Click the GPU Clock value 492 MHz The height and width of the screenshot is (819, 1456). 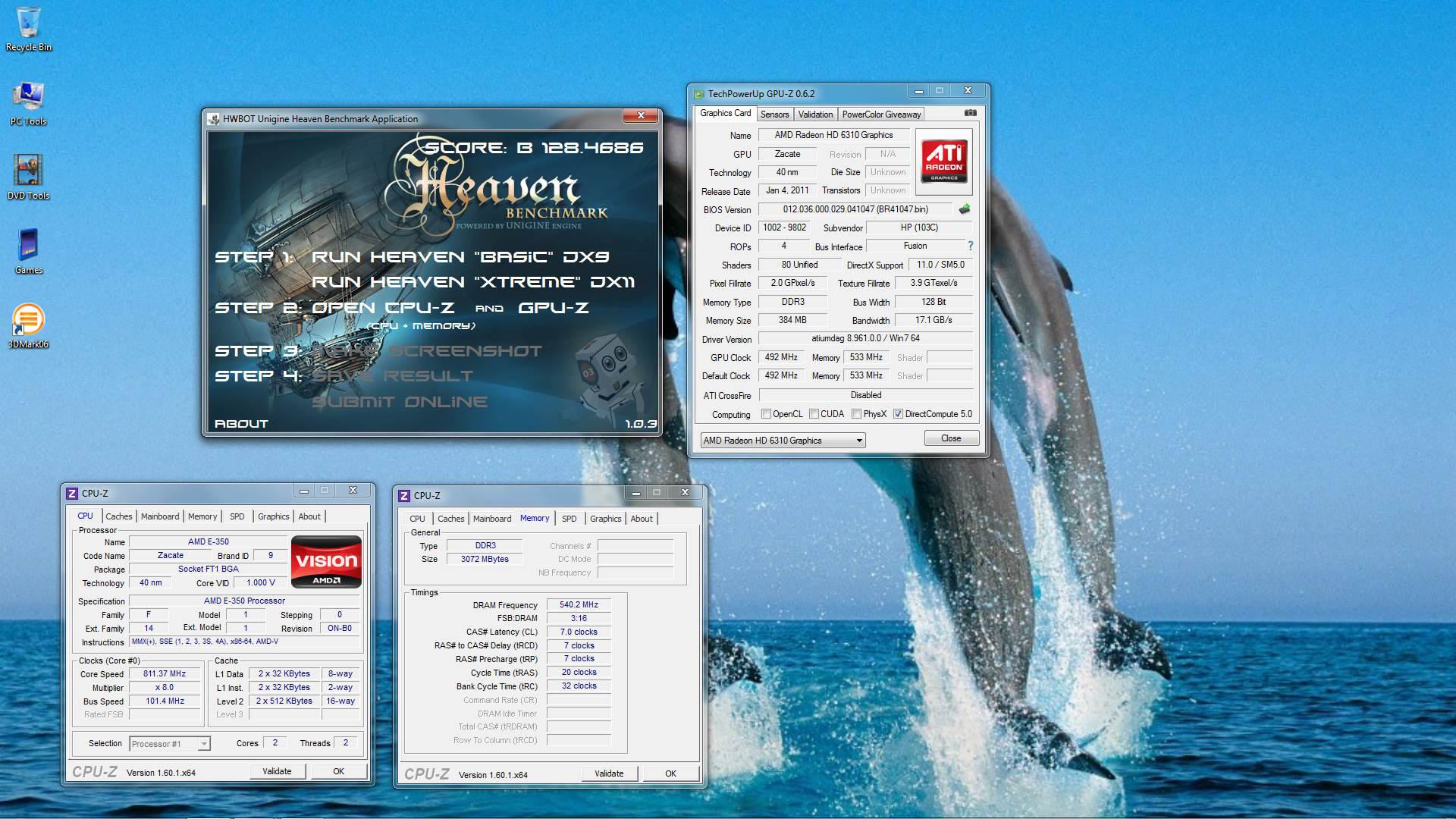tap(780, 357)
